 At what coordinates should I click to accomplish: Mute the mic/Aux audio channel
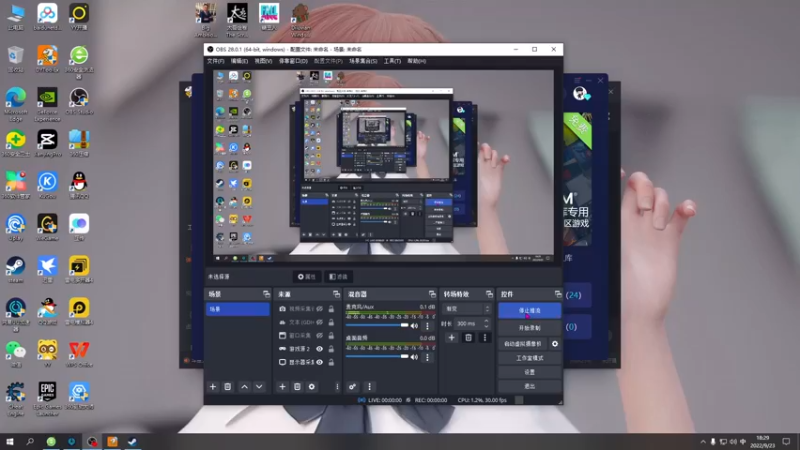pos(414,326)
